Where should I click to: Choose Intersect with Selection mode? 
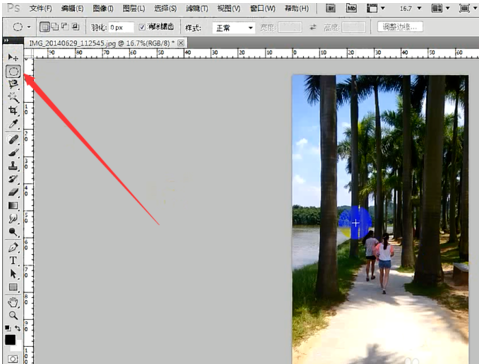[75, 27]
